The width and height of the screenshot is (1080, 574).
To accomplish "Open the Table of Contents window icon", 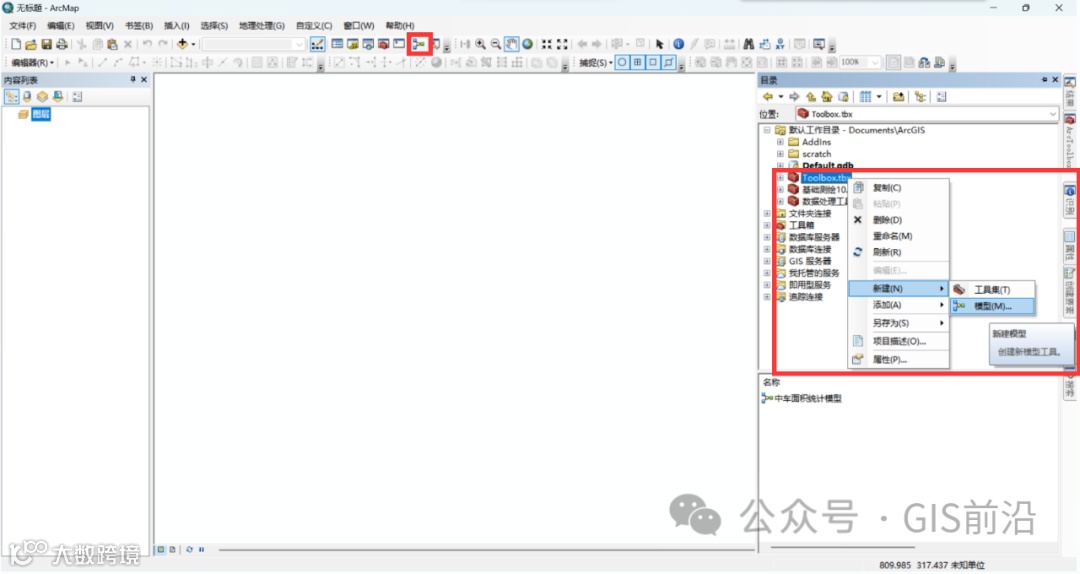I will click(337, 44).
